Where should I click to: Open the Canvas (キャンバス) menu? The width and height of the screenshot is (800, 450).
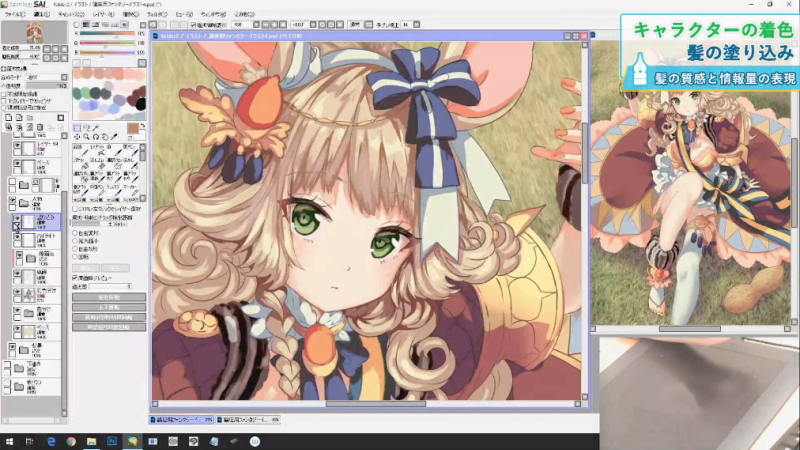pyautogui.click(x=71, y=14)
